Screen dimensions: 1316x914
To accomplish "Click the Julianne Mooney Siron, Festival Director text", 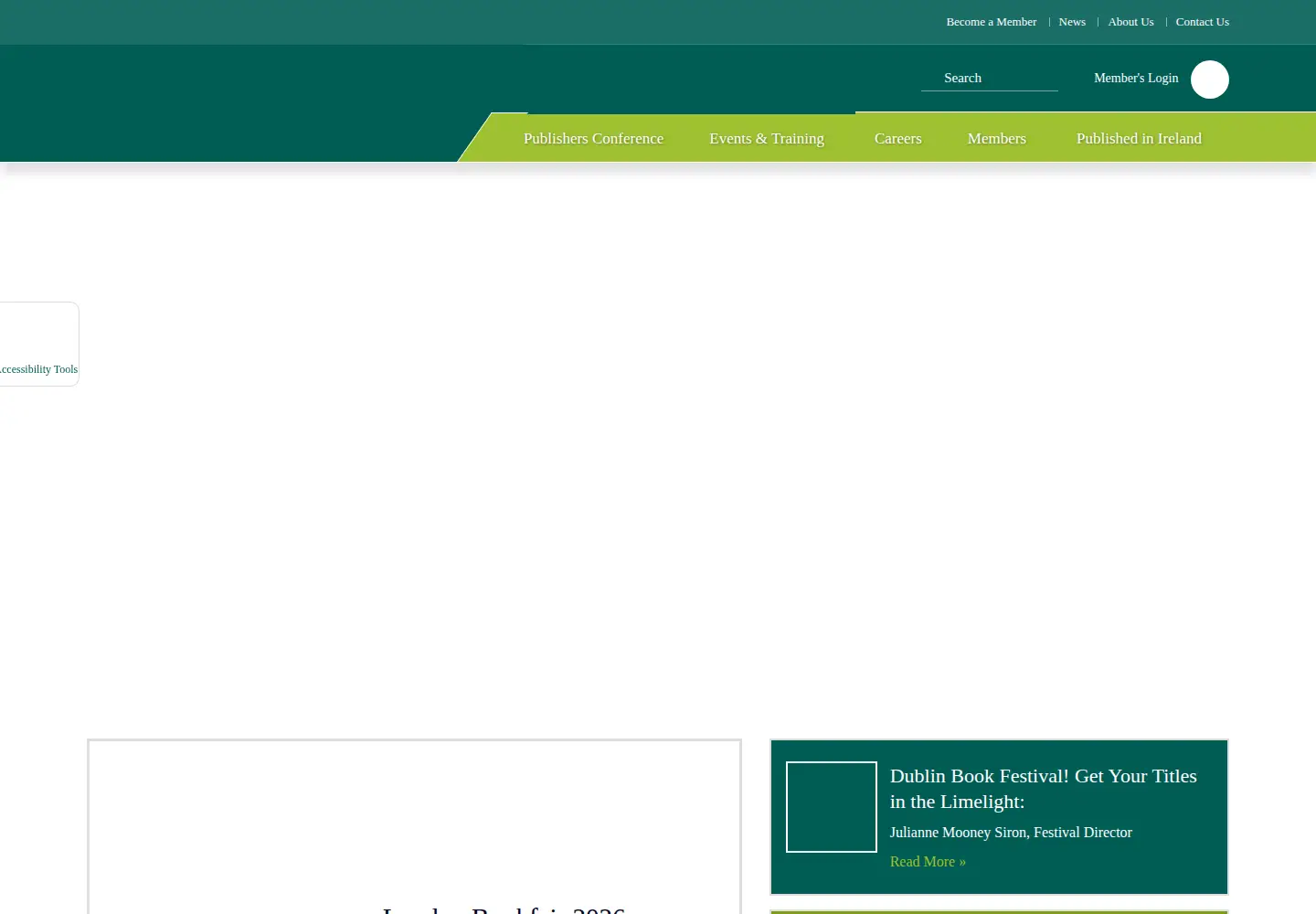I will pos(1011,833).
